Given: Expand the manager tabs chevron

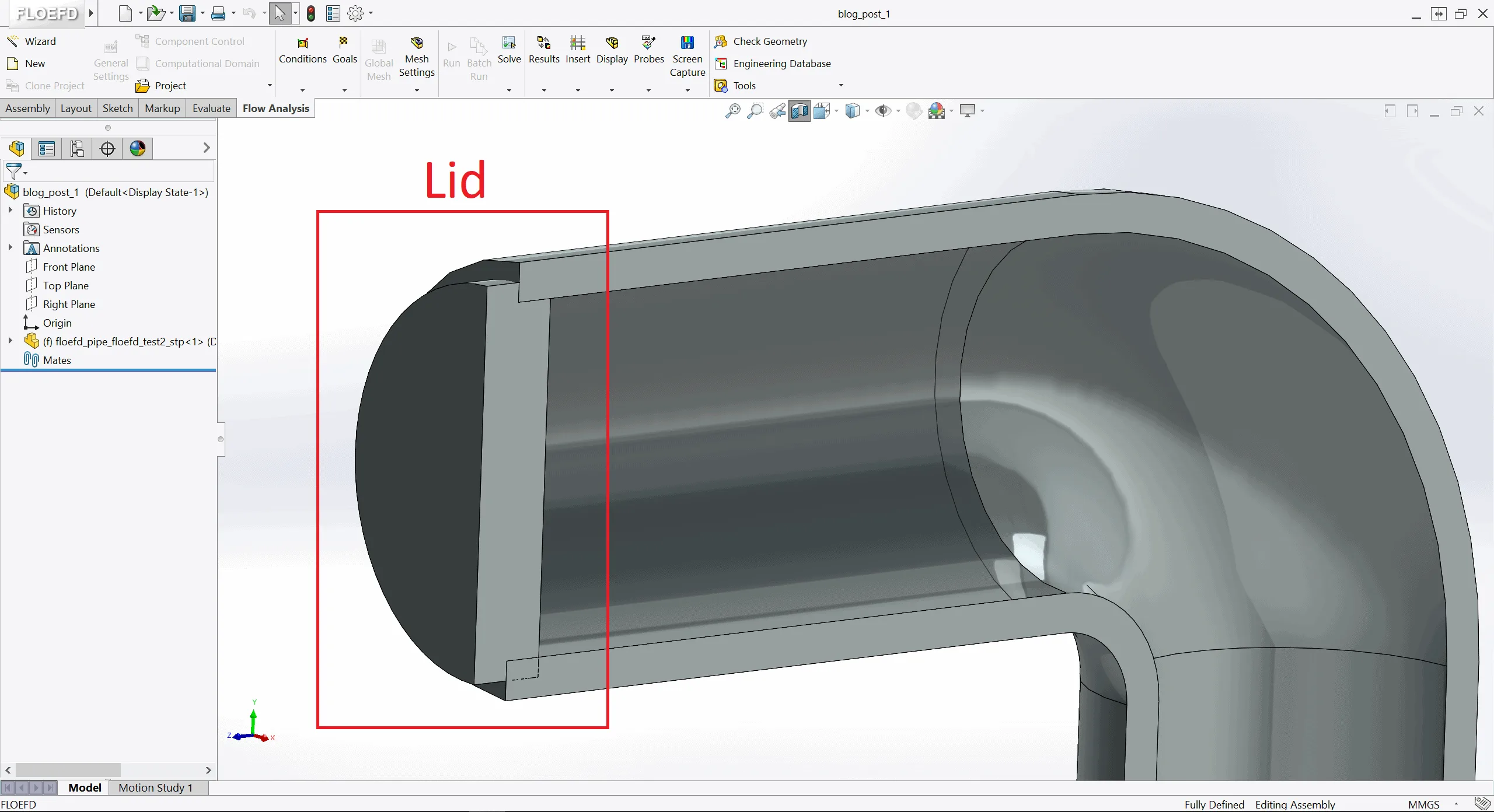Looking at the screenshot, I should click(x=206, y=148).
